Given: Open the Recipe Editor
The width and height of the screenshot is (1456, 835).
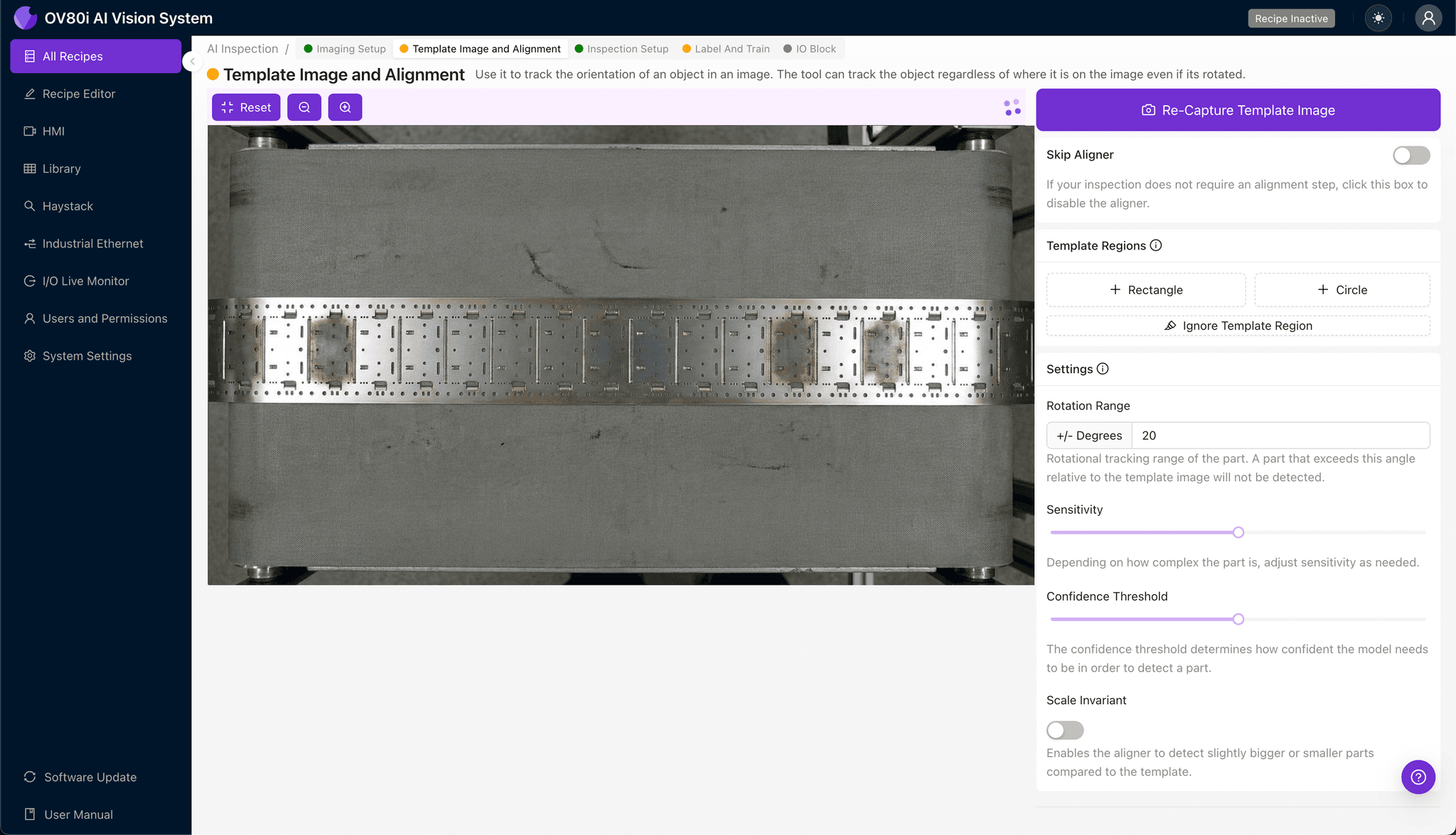Looking at the screenshot, I should 79,93.
